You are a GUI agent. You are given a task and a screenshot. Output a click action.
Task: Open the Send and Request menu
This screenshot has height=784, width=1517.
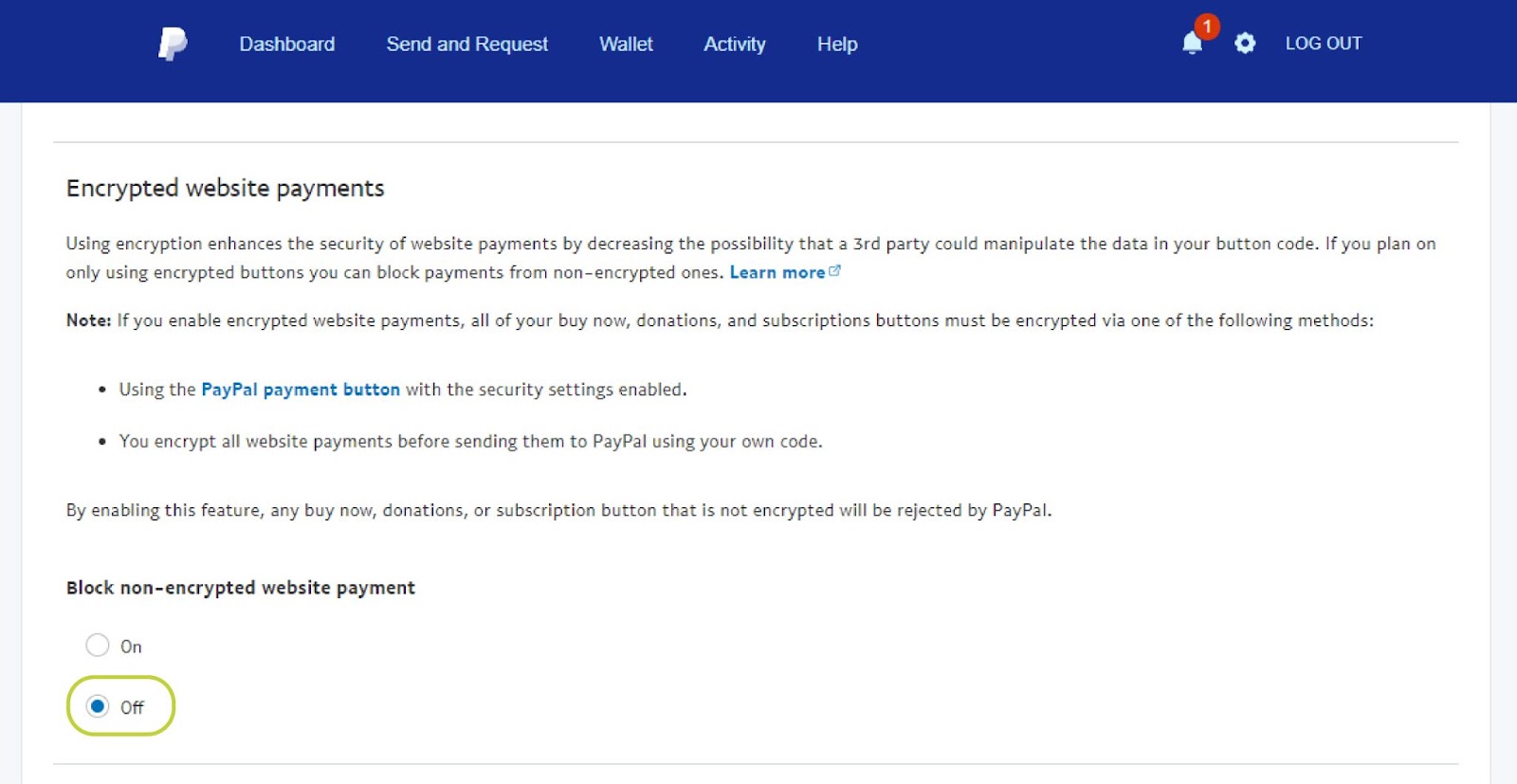pos(466,44)
